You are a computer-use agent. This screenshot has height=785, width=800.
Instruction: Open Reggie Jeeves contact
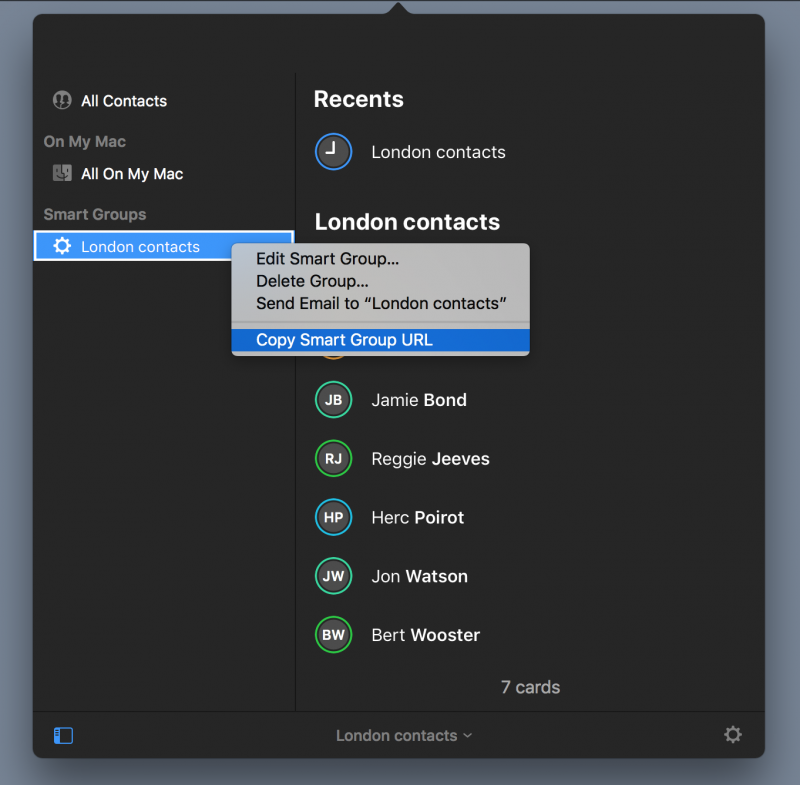[430, 459]
